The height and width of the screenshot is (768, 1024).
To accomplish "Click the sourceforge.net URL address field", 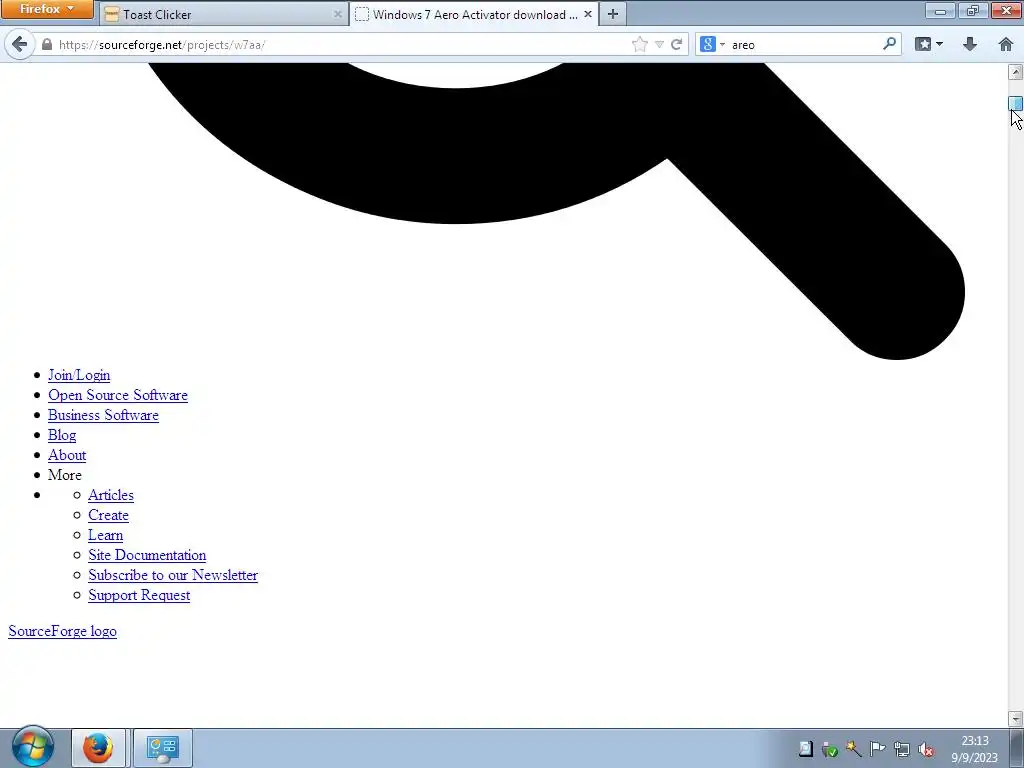I will [340, 44].
